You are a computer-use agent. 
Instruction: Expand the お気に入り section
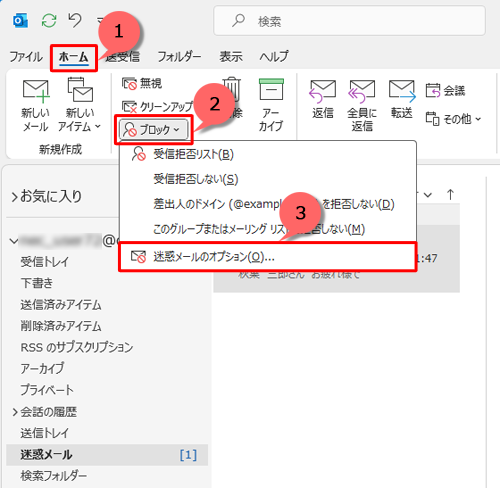coord(15,197)
